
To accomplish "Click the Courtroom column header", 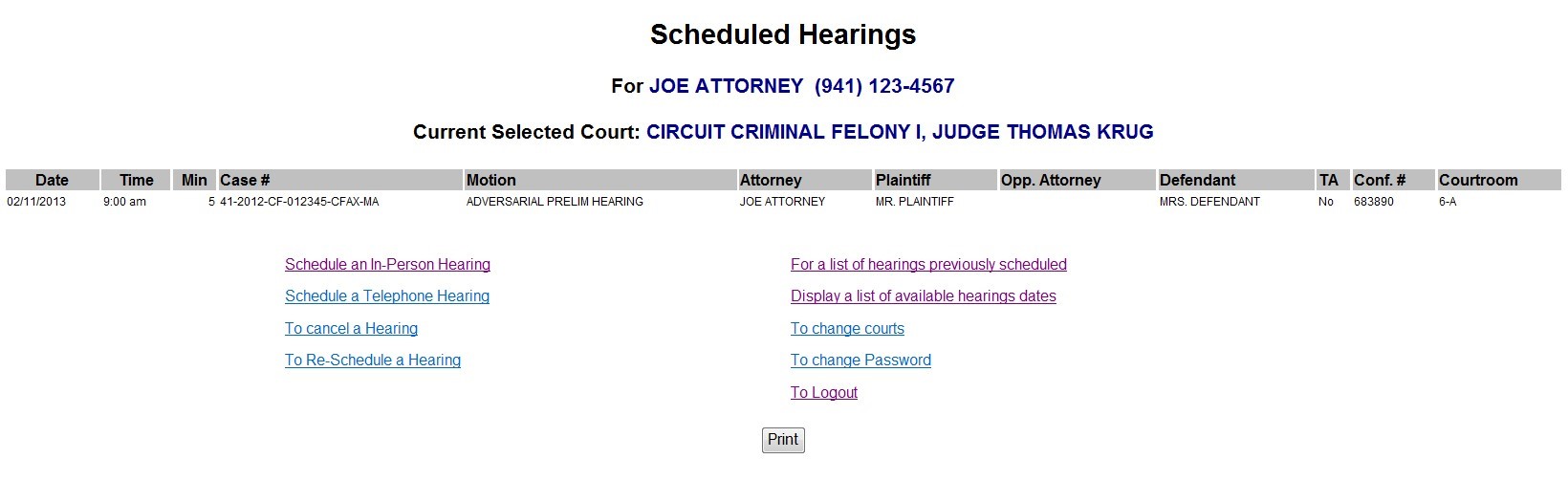I will coord(1477,180).
